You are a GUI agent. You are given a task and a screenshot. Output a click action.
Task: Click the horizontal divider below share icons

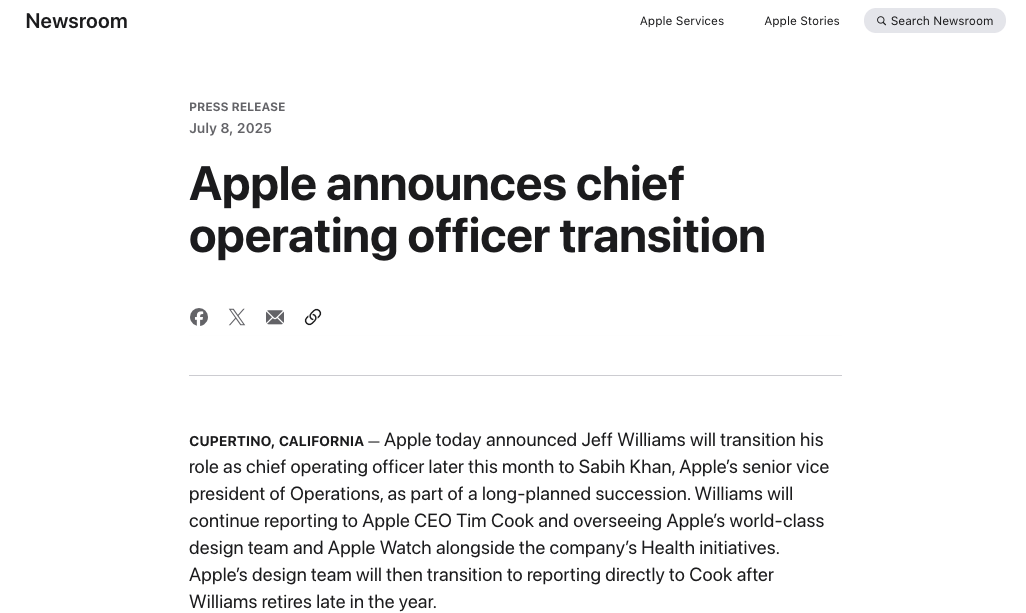[x=515, y=376]
